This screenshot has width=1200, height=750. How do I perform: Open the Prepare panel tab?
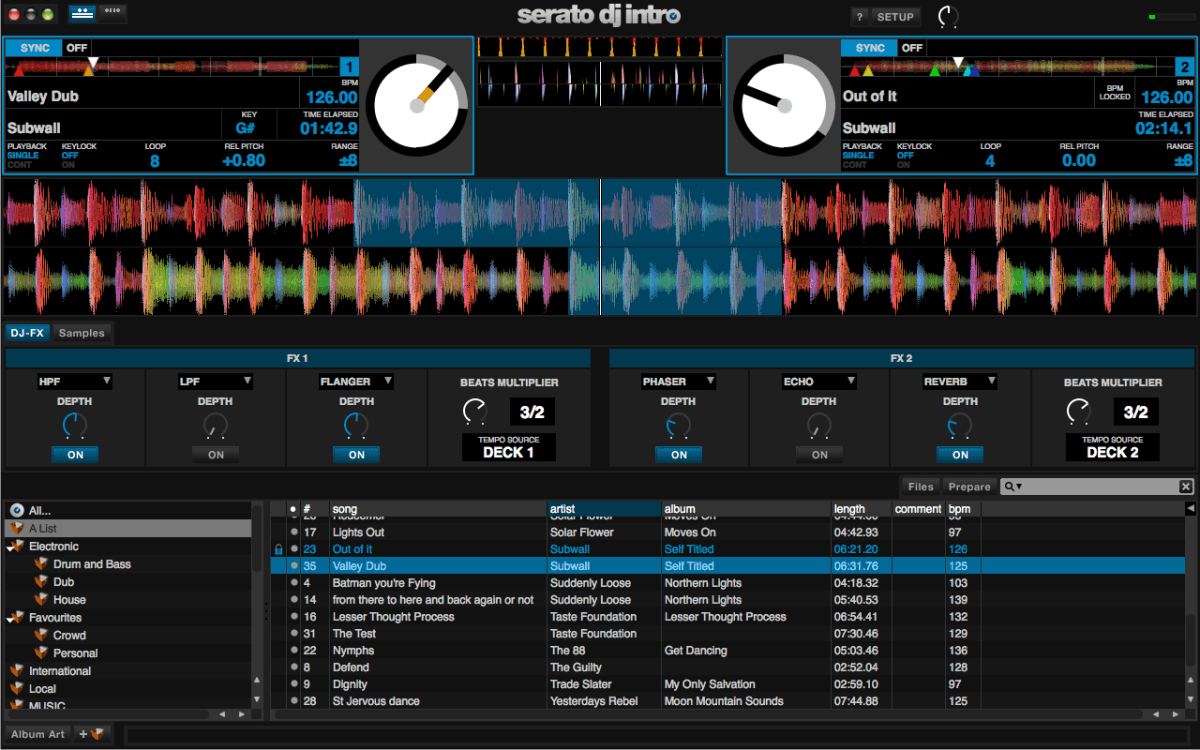click(x=969, y=487)
